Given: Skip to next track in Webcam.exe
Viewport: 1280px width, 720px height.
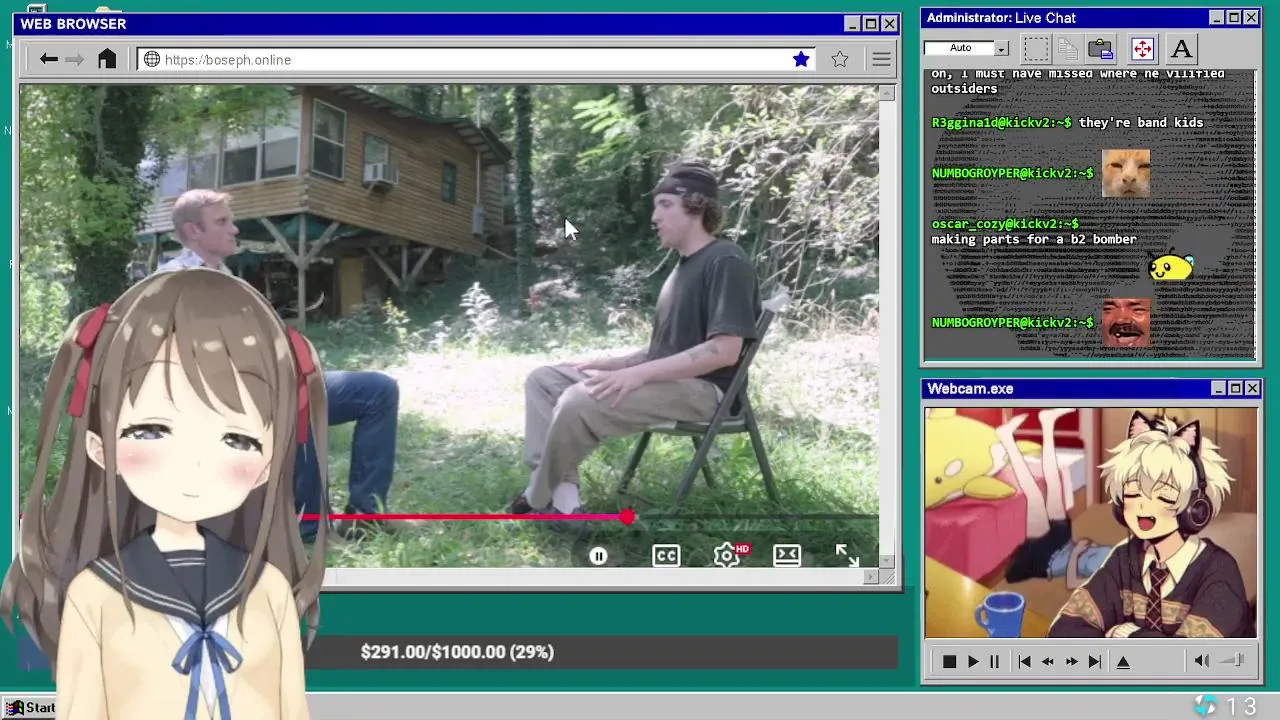Looking at the screenshot, I should click(1094, 662).
